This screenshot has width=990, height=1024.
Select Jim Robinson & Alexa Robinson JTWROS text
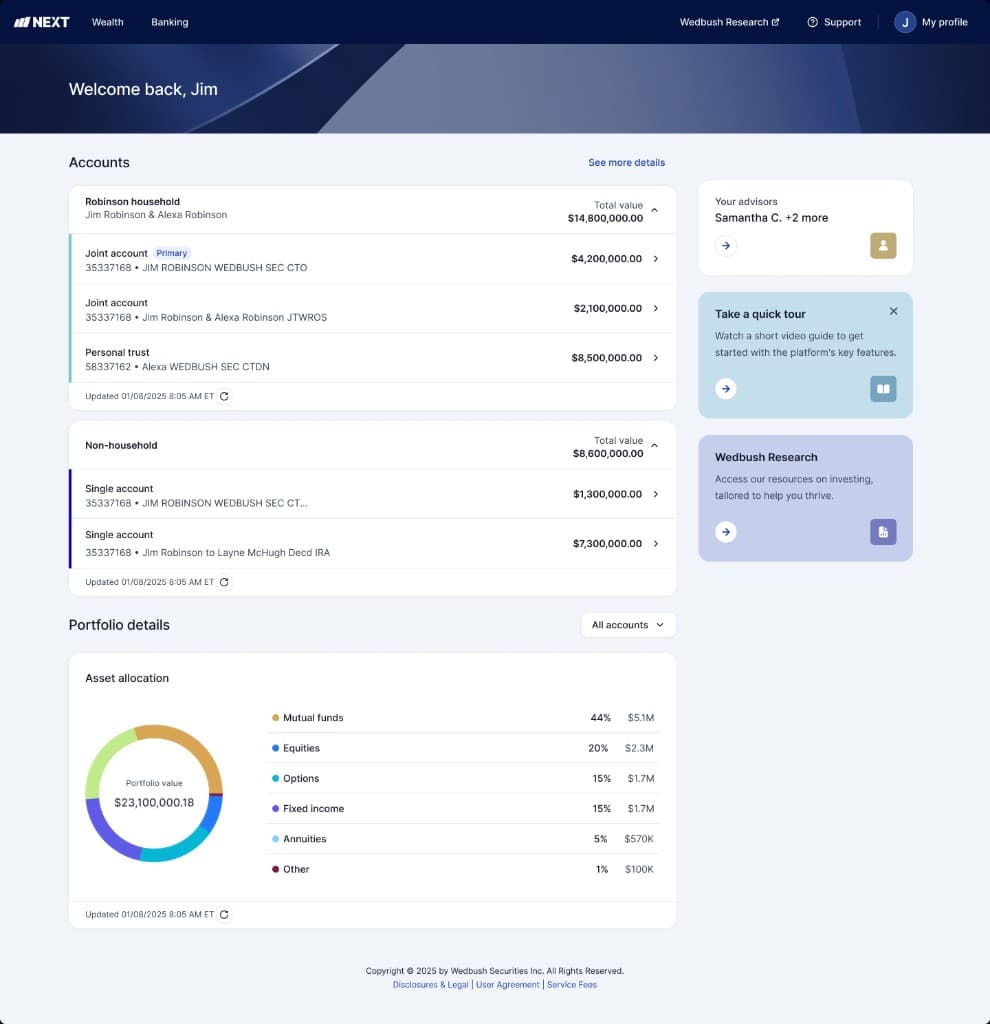[x=234, y=317]
